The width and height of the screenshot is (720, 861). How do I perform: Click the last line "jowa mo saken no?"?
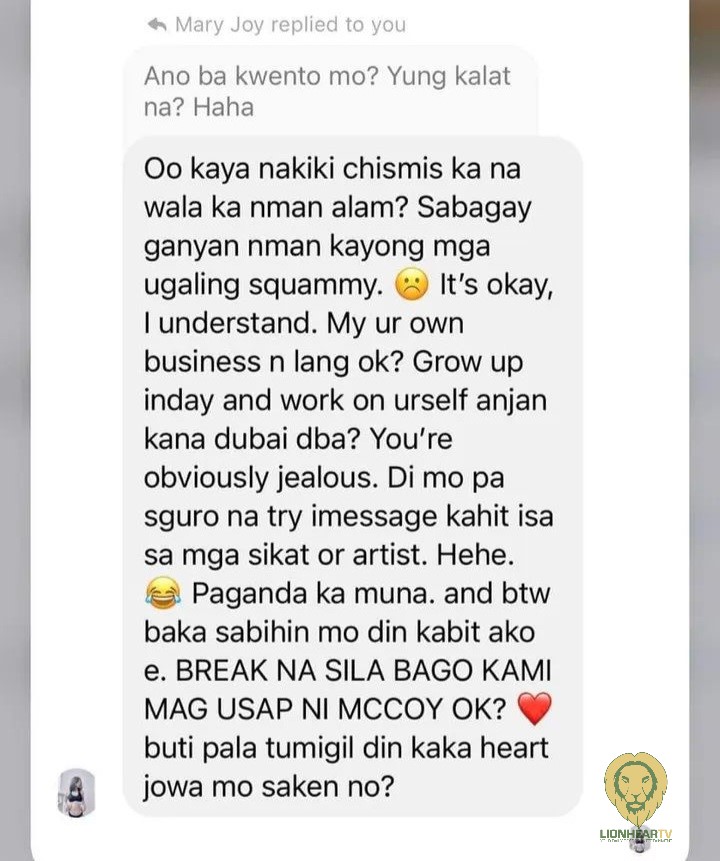(x=269, y=787)
